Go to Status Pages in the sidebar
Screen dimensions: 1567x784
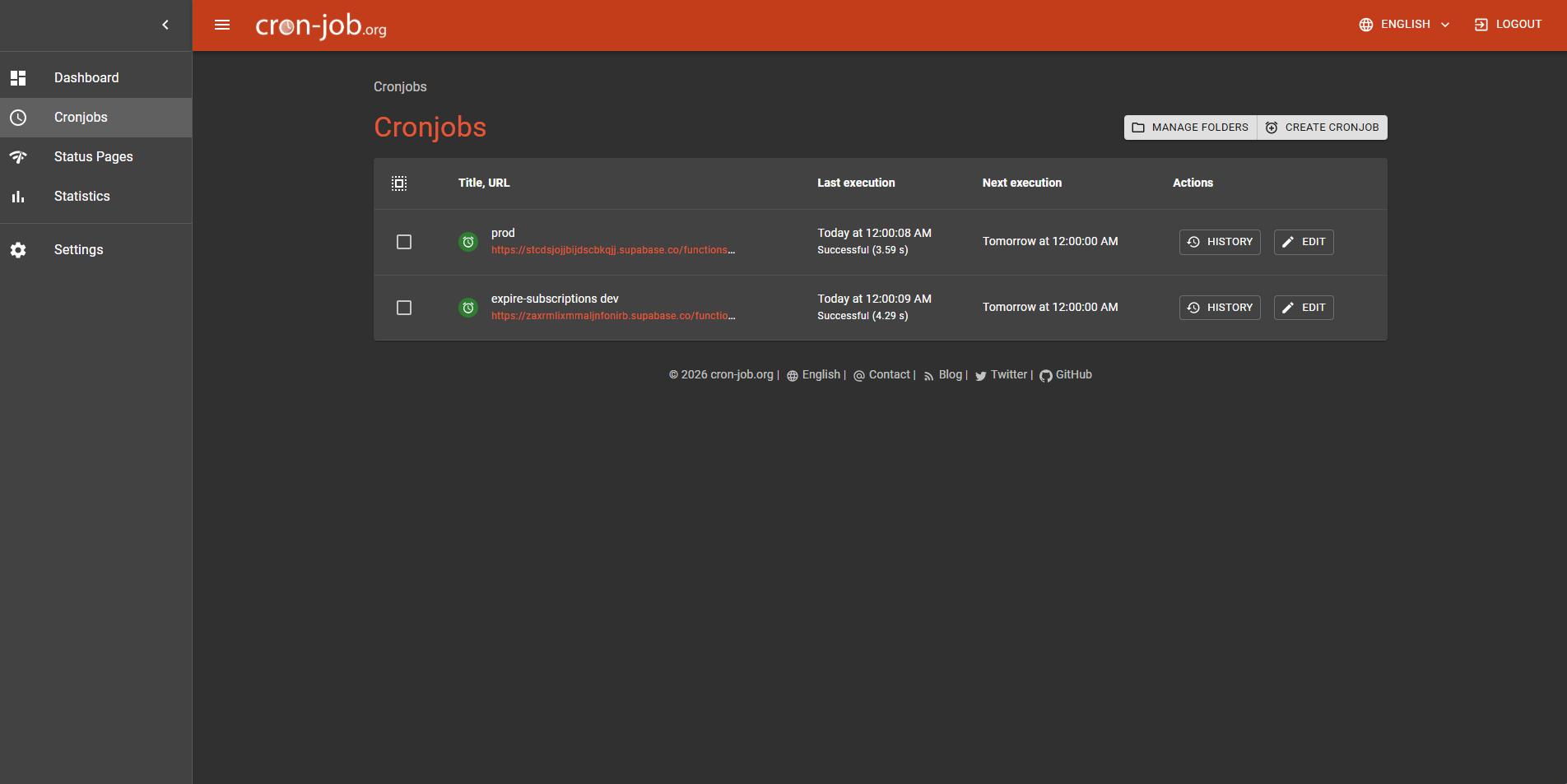93,157
